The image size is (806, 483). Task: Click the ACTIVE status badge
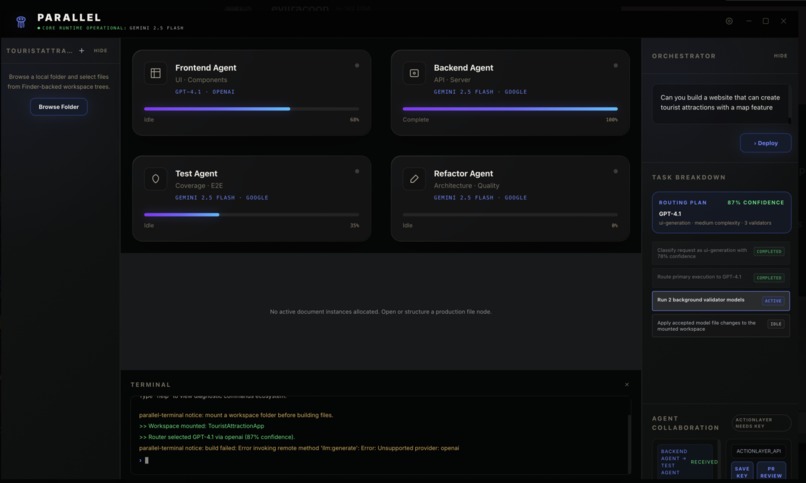coord(773,301)
